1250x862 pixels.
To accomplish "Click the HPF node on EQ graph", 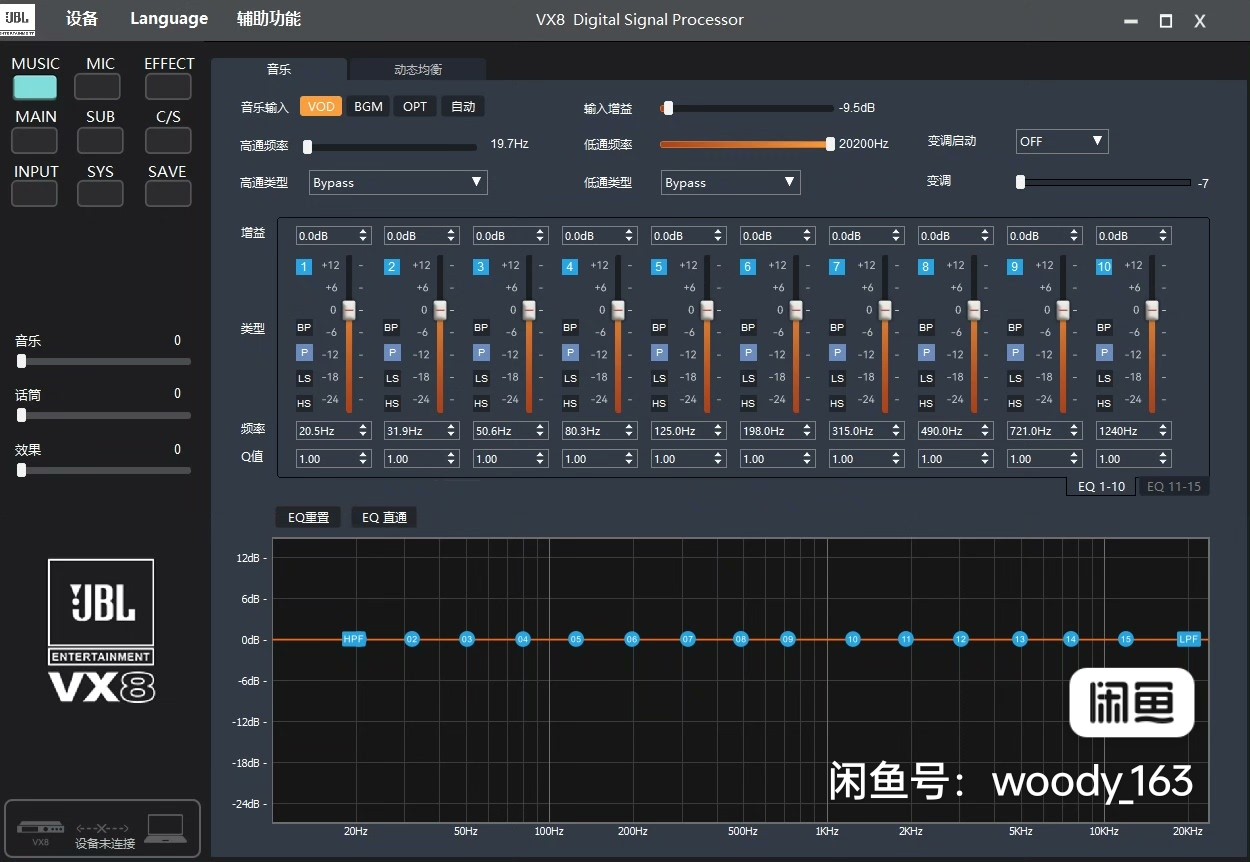I will [x=354, y=639].
